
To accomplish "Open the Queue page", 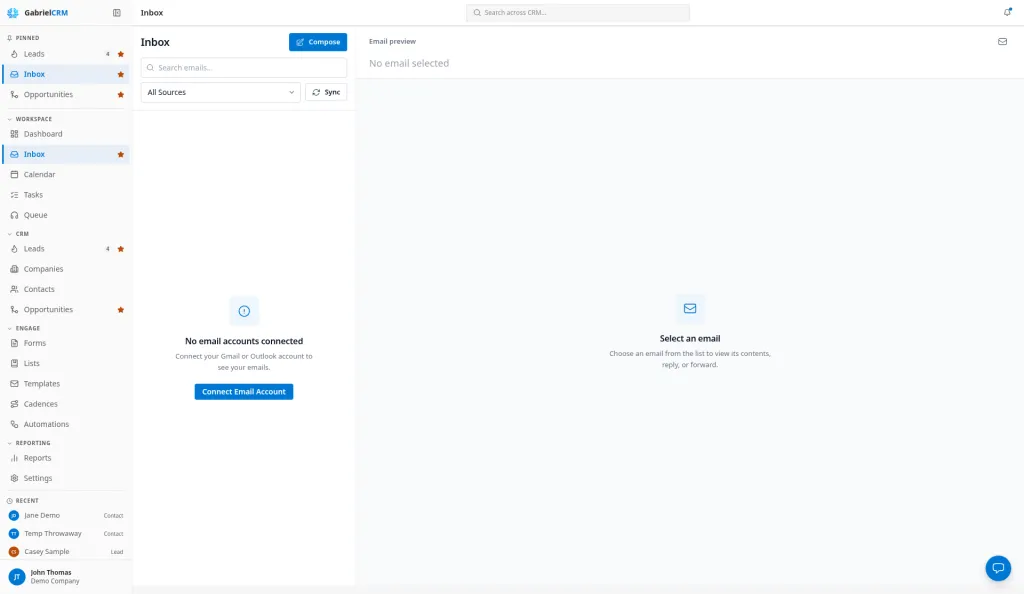I will point(65,215).
